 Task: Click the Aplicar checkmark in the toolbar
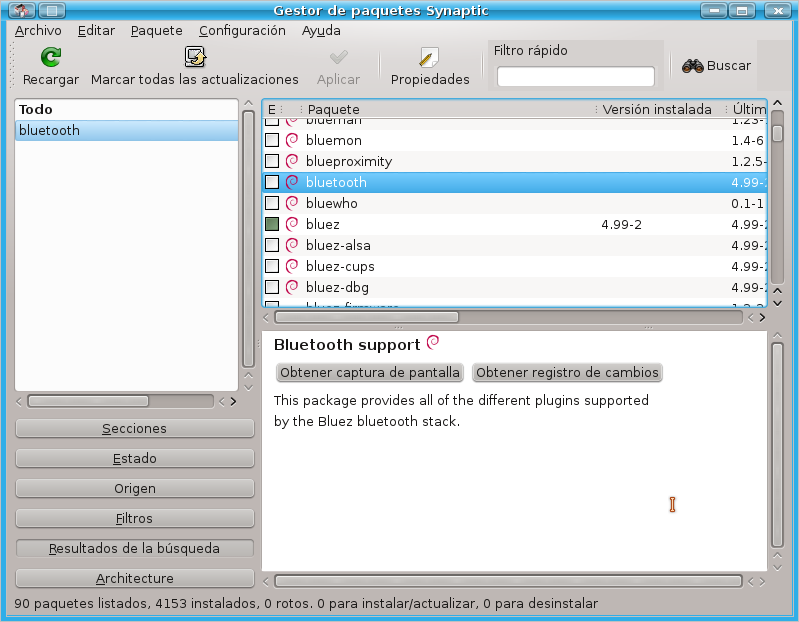(x=338, y=57)
